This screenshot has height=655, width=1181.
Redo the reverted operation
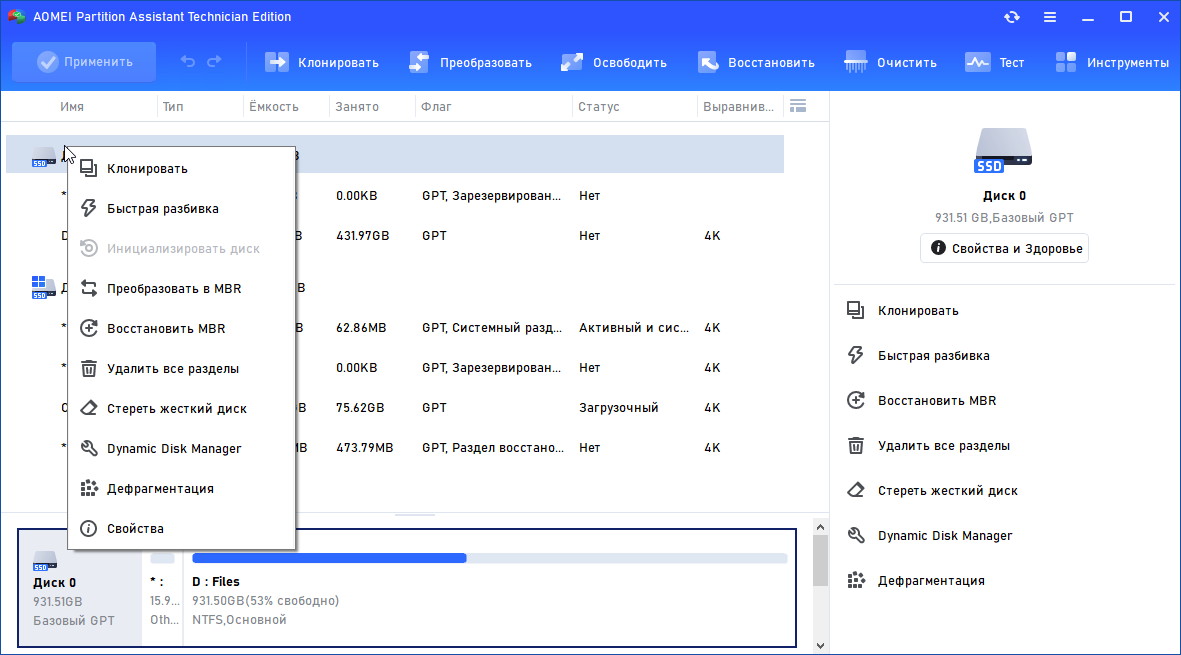215,62
